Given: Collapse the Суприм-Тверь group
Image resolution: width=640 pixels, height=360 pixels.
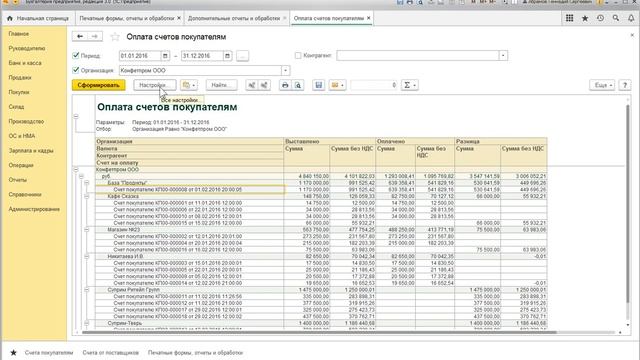Looking at the screenshot, I should pos(87,323).
